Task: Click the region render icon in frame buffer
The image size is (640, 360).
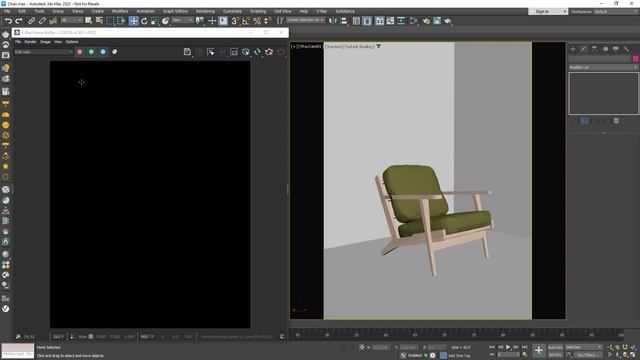Action: 234,51
